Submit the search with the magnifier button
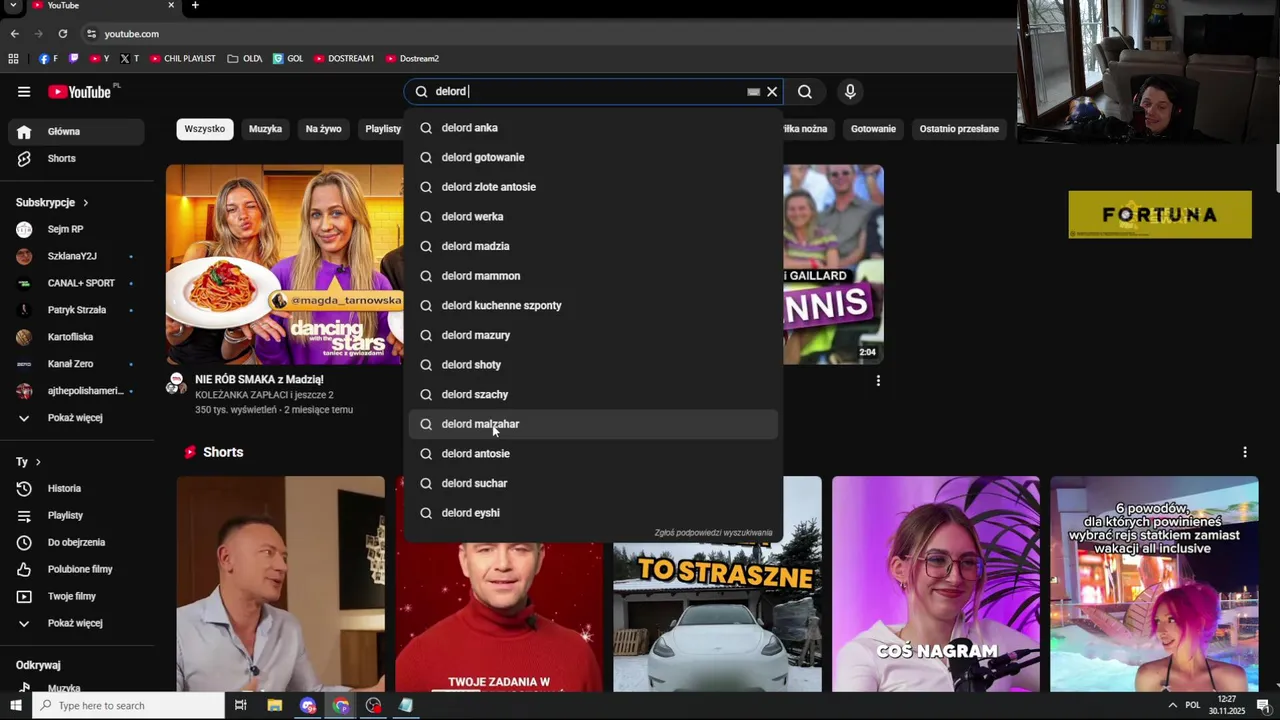The image size is (1280, 720). [805, 92]
